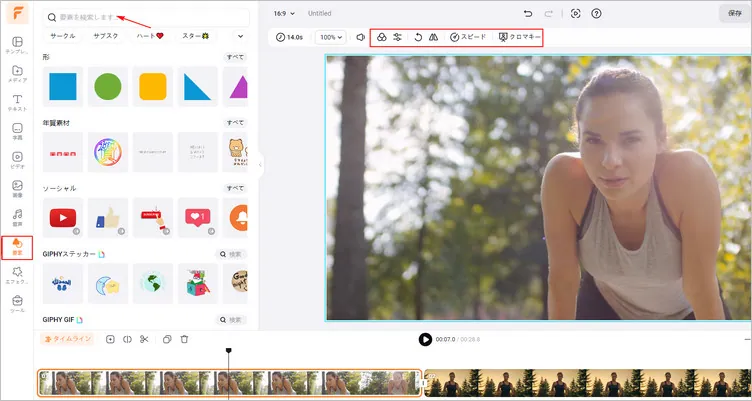Screen dimensions: 752x401
Task: Select the サークル keyword chip
Action: [63, 36]
